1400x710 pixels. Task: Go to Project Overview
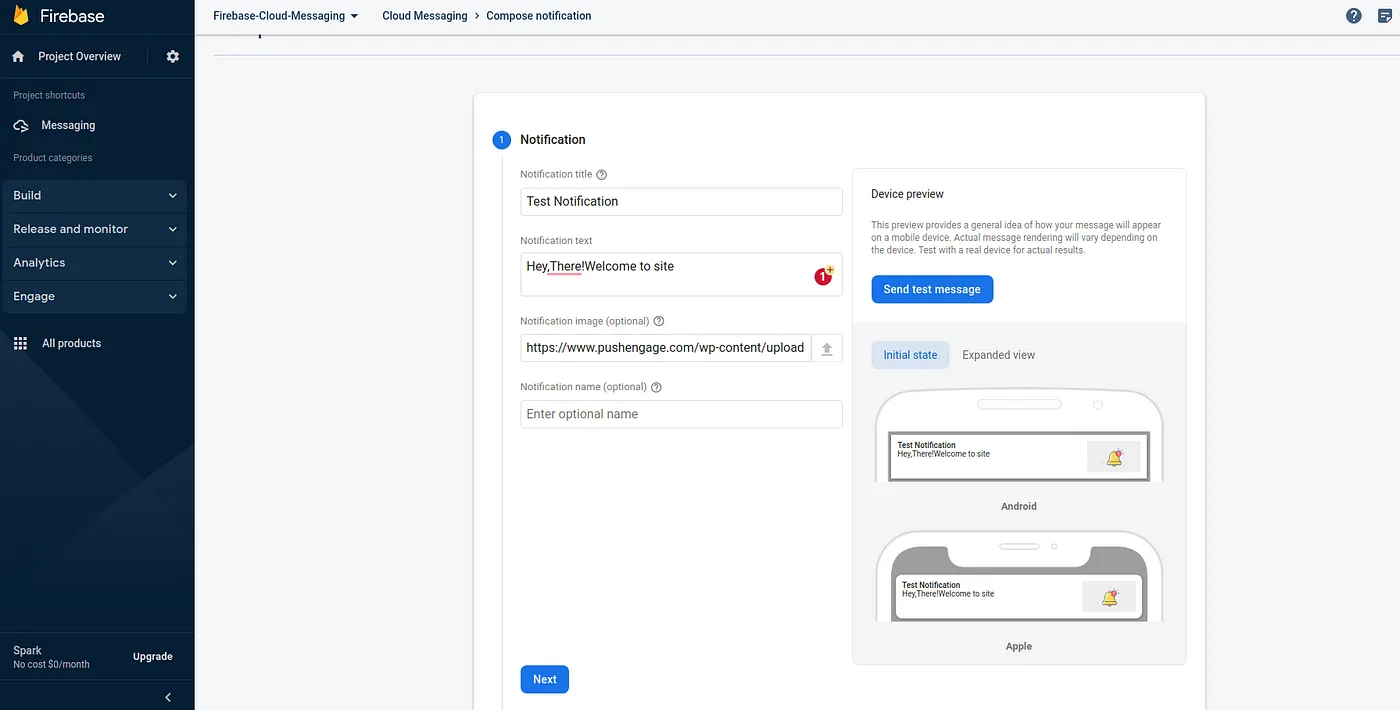(x=79, y=57)
